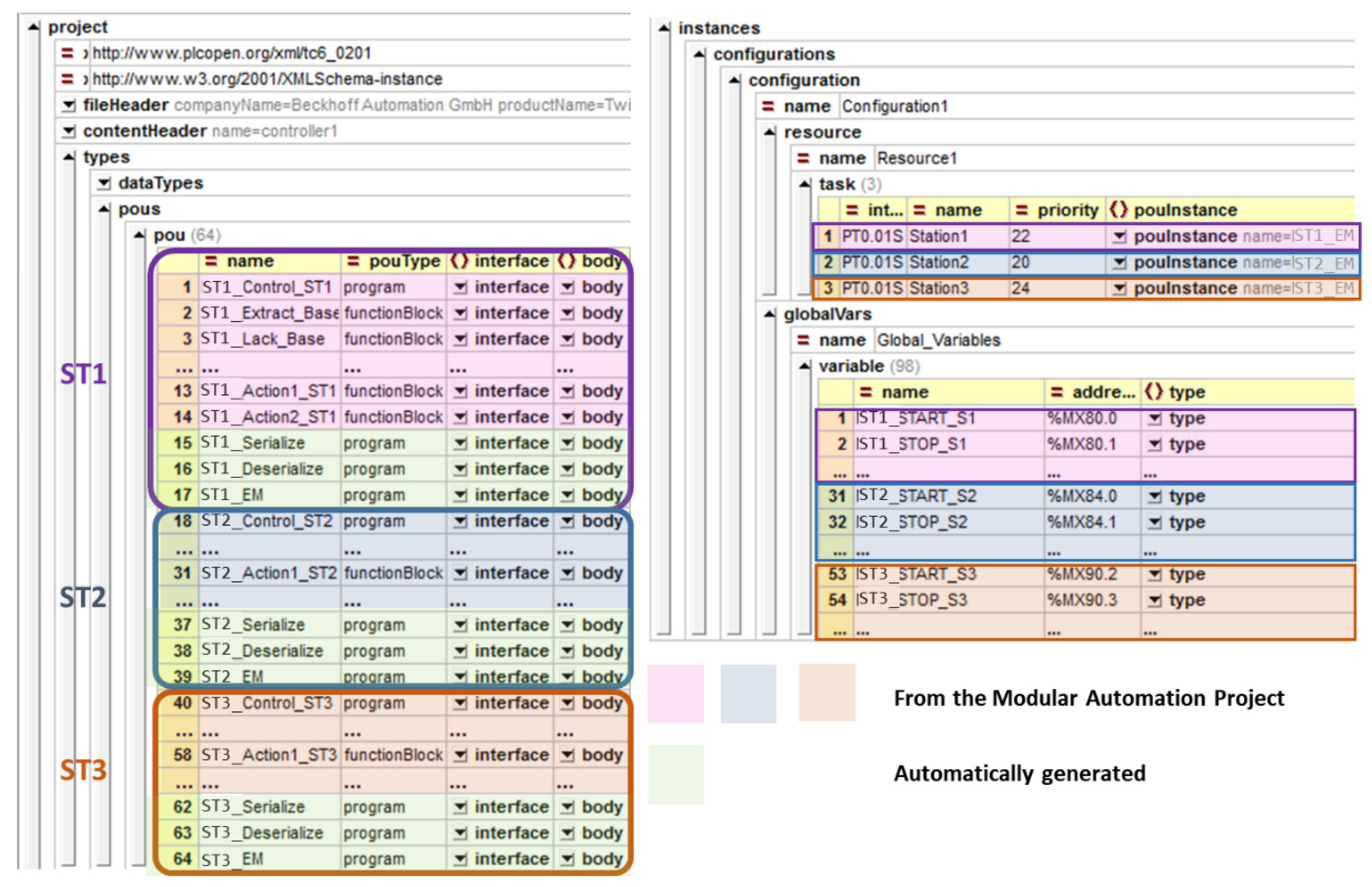Click the attribute icon beside the plcopen.org URL
1372x887 pixels.
tap(67, 53)
